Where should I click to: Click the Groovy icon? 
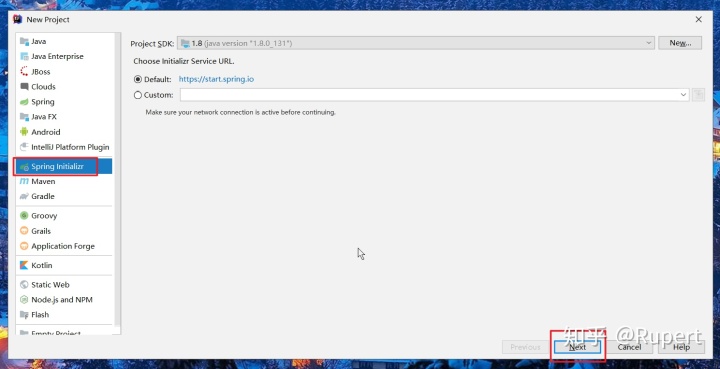[24, 216]
